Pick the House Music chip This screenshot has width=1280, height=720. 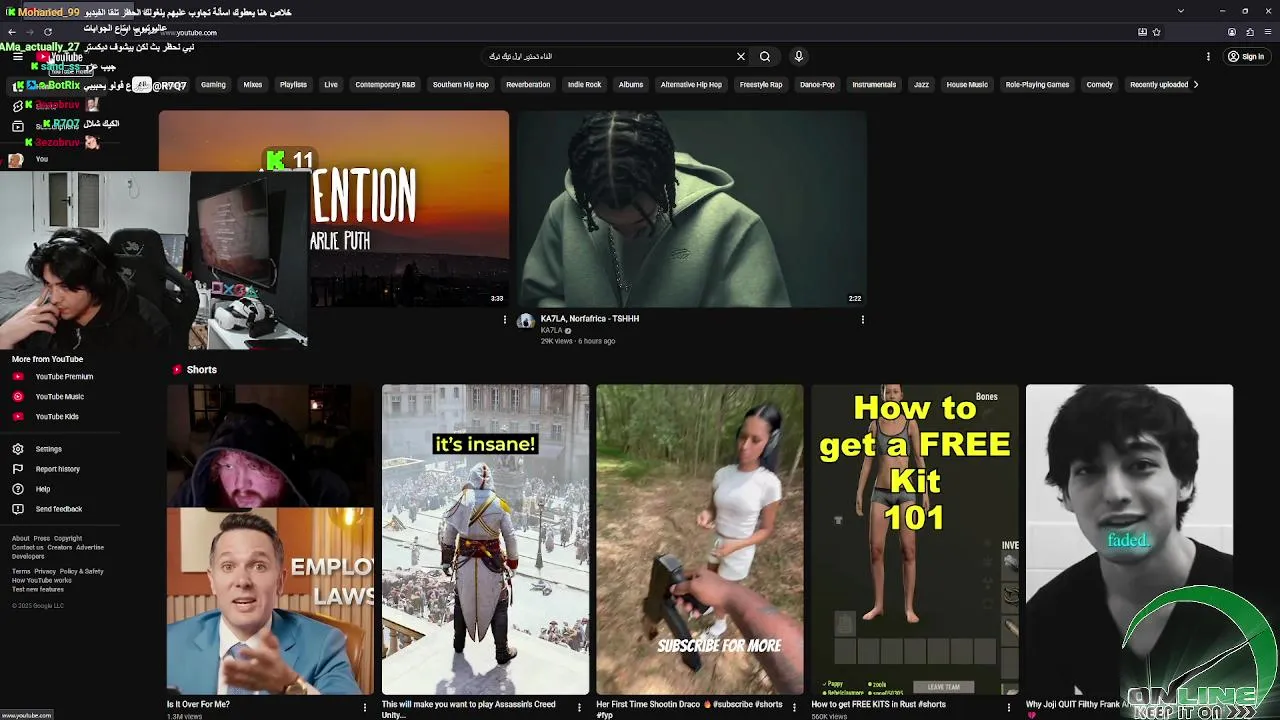coord(967,85)
